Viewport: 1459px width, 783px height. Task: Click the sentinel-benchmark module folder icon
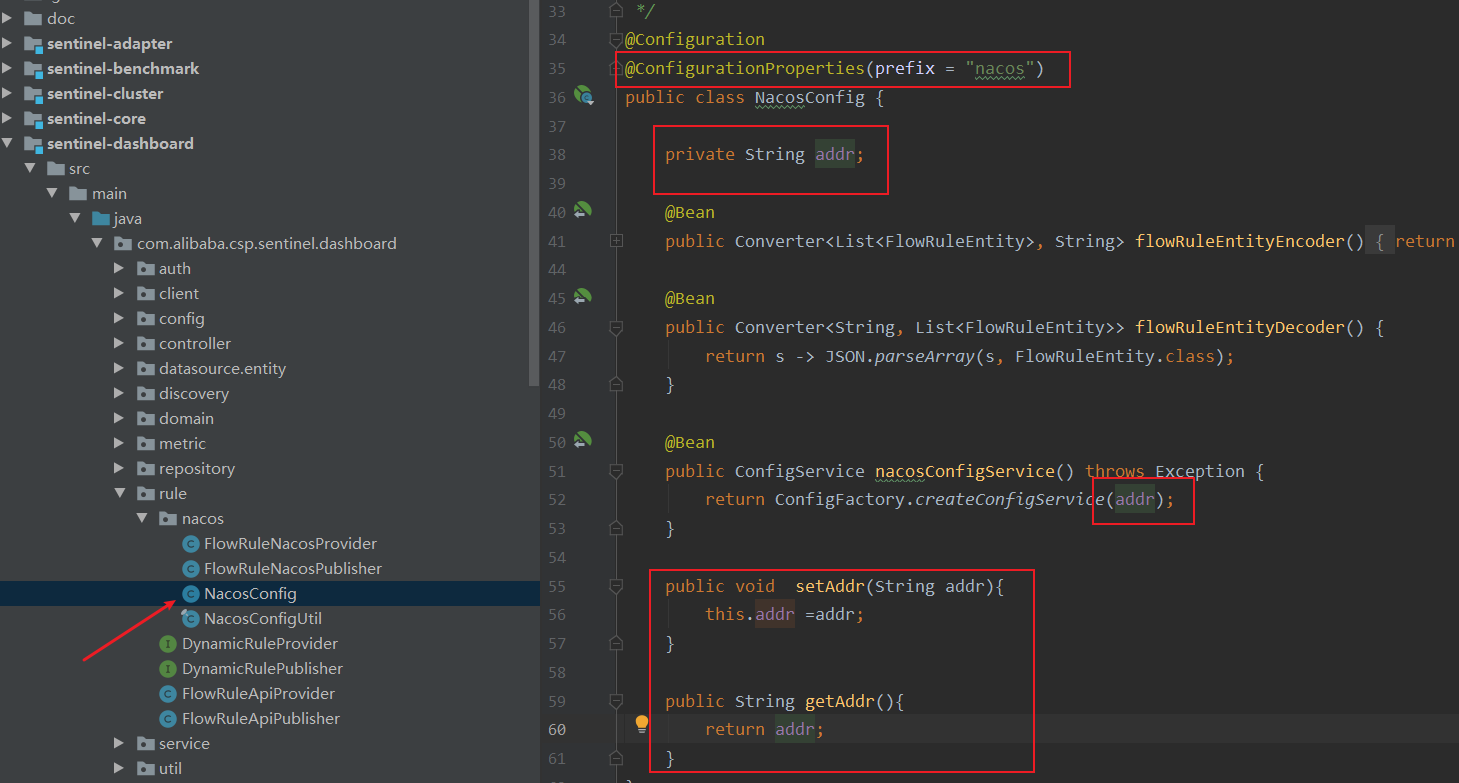32,69
